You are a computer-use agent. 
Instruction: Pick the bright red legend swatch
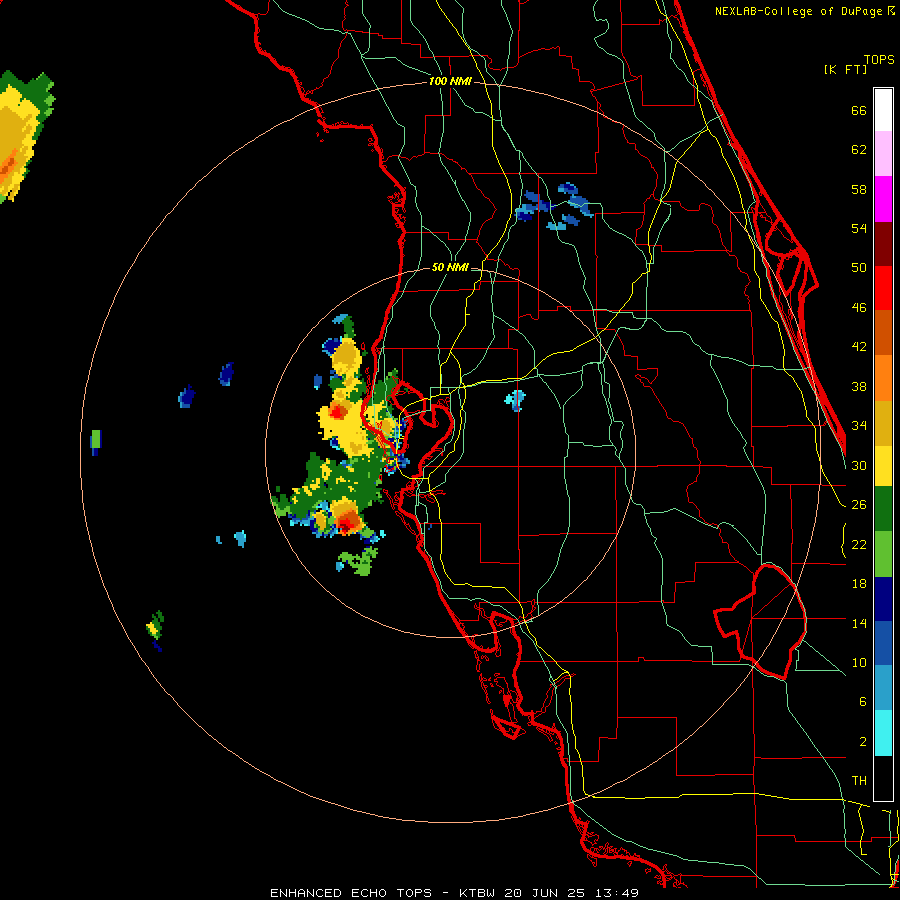883,288
